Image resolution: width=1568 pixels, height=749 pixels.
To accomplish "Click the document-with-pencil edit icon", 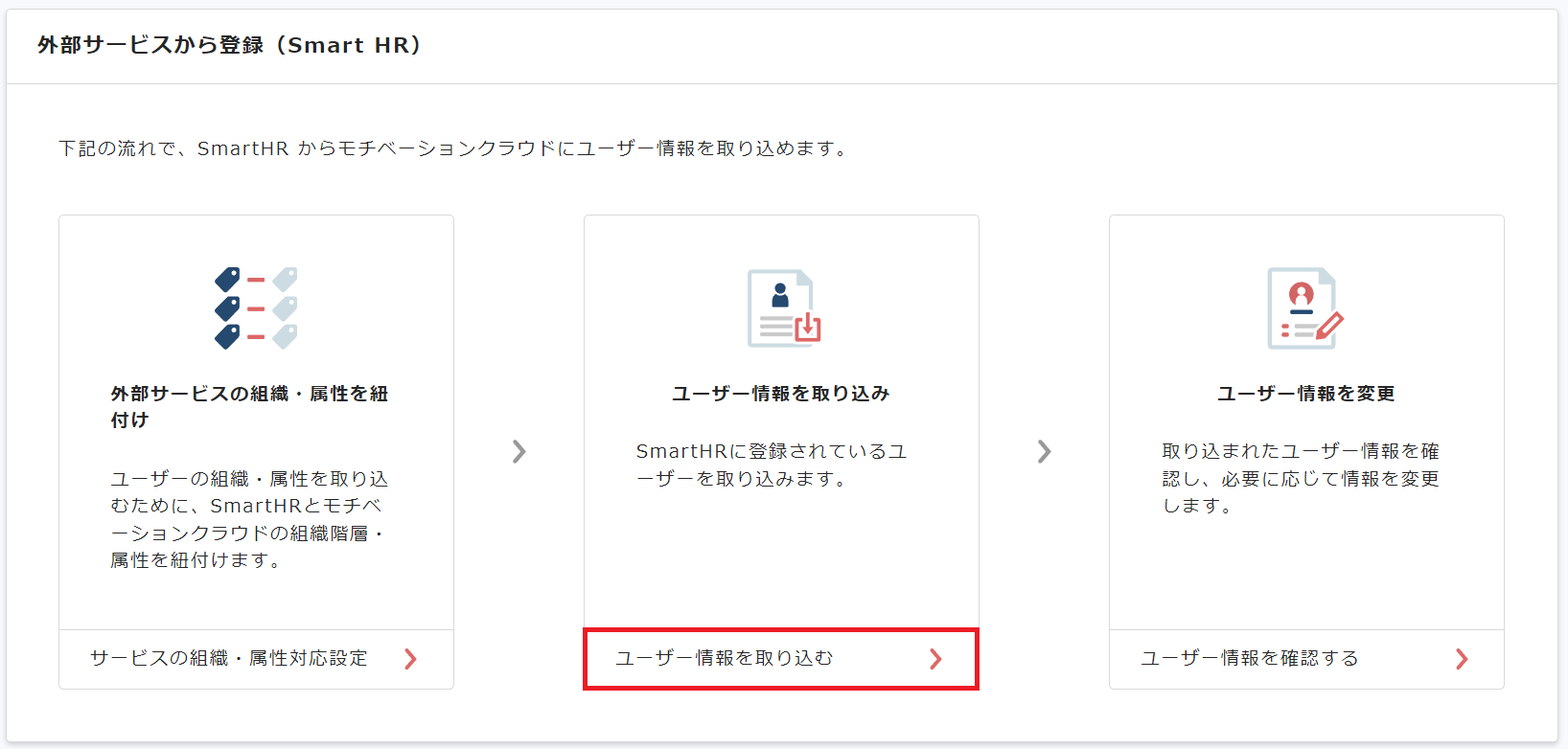I will [1304, 306].
